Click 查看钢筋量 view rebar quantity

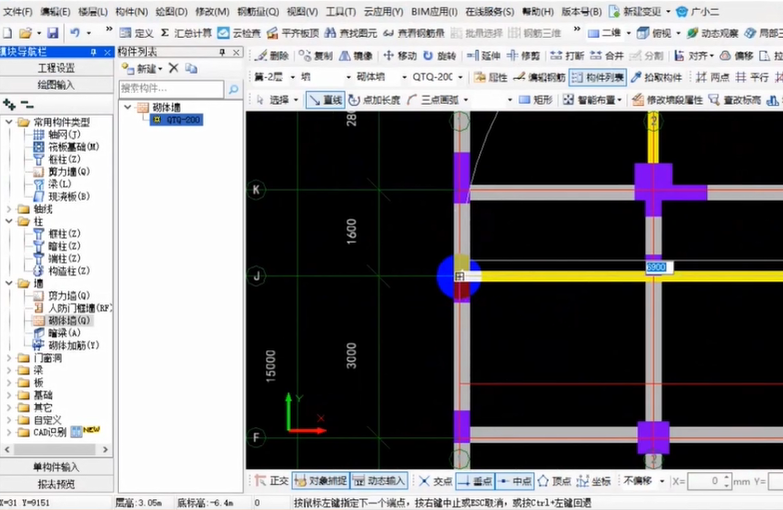(x=414, y=33)
